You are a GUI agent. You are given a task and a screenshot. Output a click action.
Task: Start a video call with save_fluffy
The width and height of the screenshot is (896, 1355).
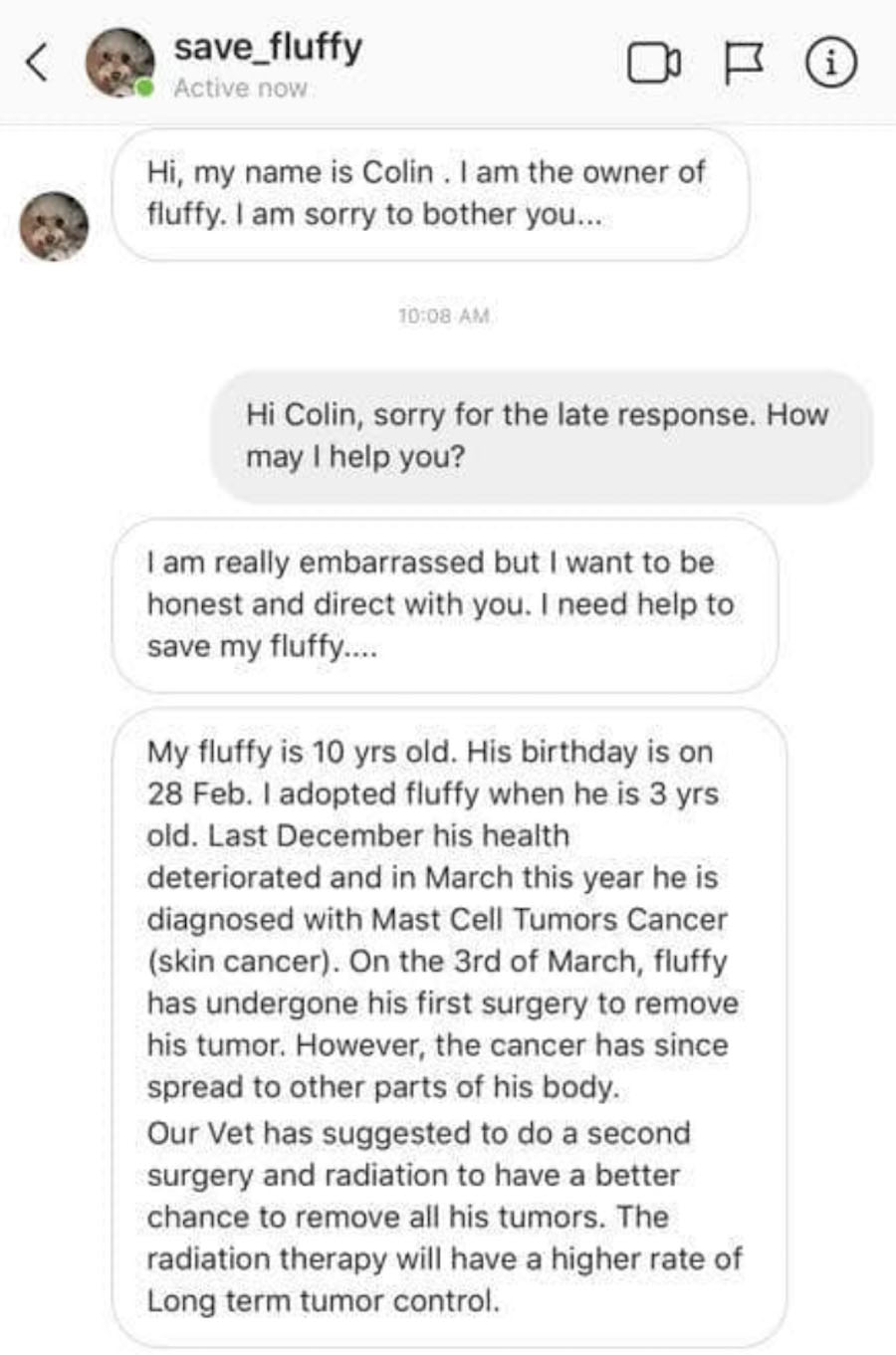(654, 65)
